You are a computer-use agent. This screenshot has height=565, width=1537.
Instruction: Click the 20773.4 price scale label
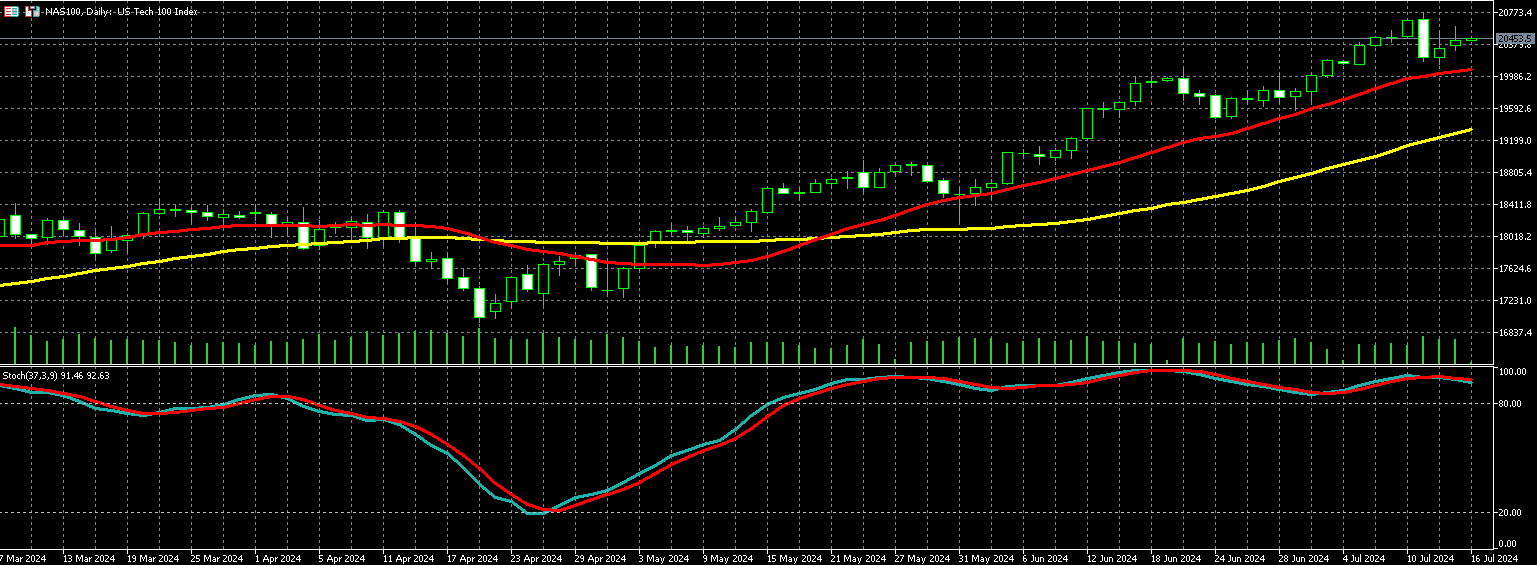(1514, 12)
